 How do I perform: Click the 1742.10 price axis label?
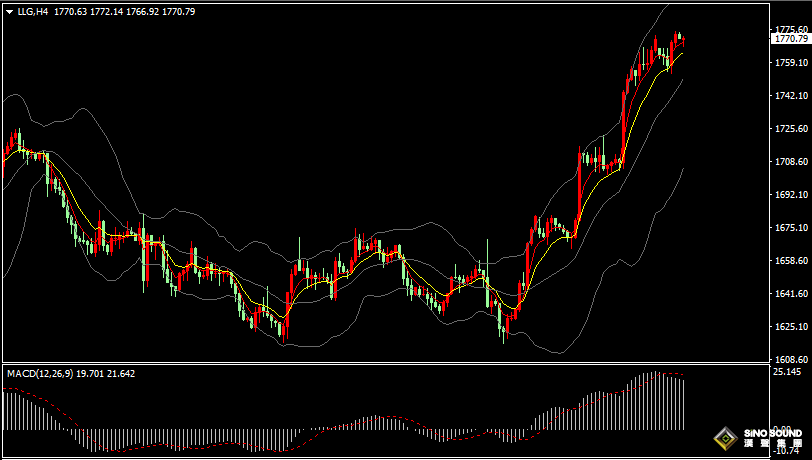[x=790, y=96]
